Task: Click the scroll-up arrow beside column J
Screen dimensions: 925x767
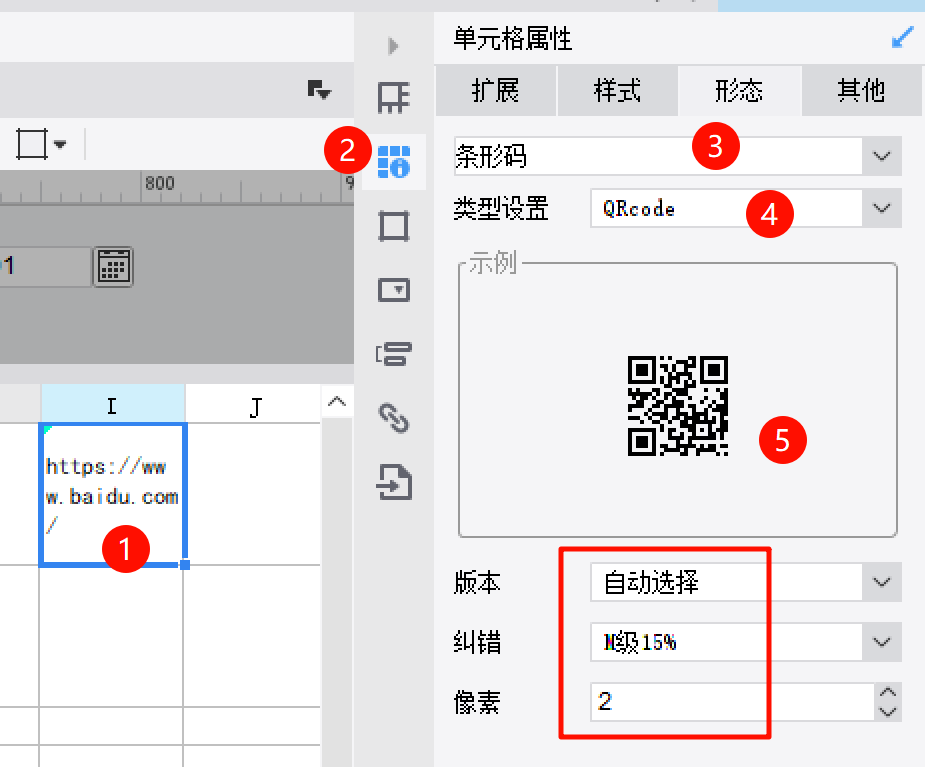Action: [x=337, y=402]
